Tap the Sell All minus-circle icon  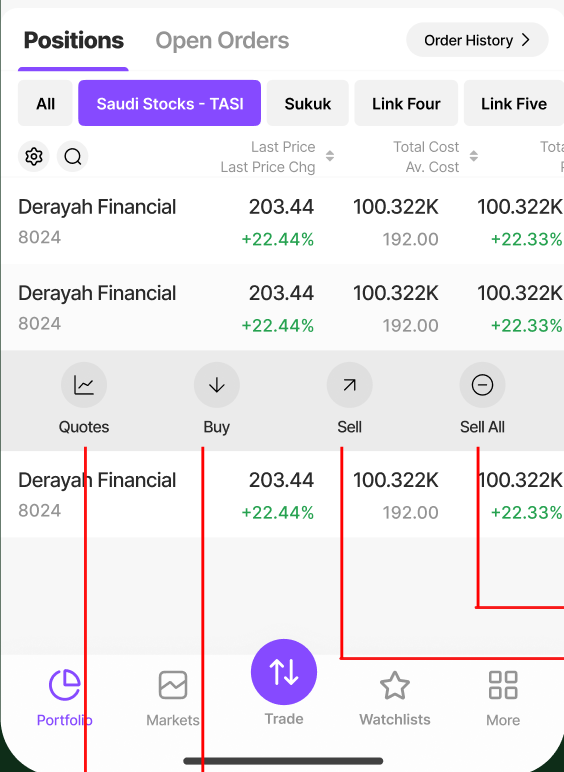[x=482, y=385]
